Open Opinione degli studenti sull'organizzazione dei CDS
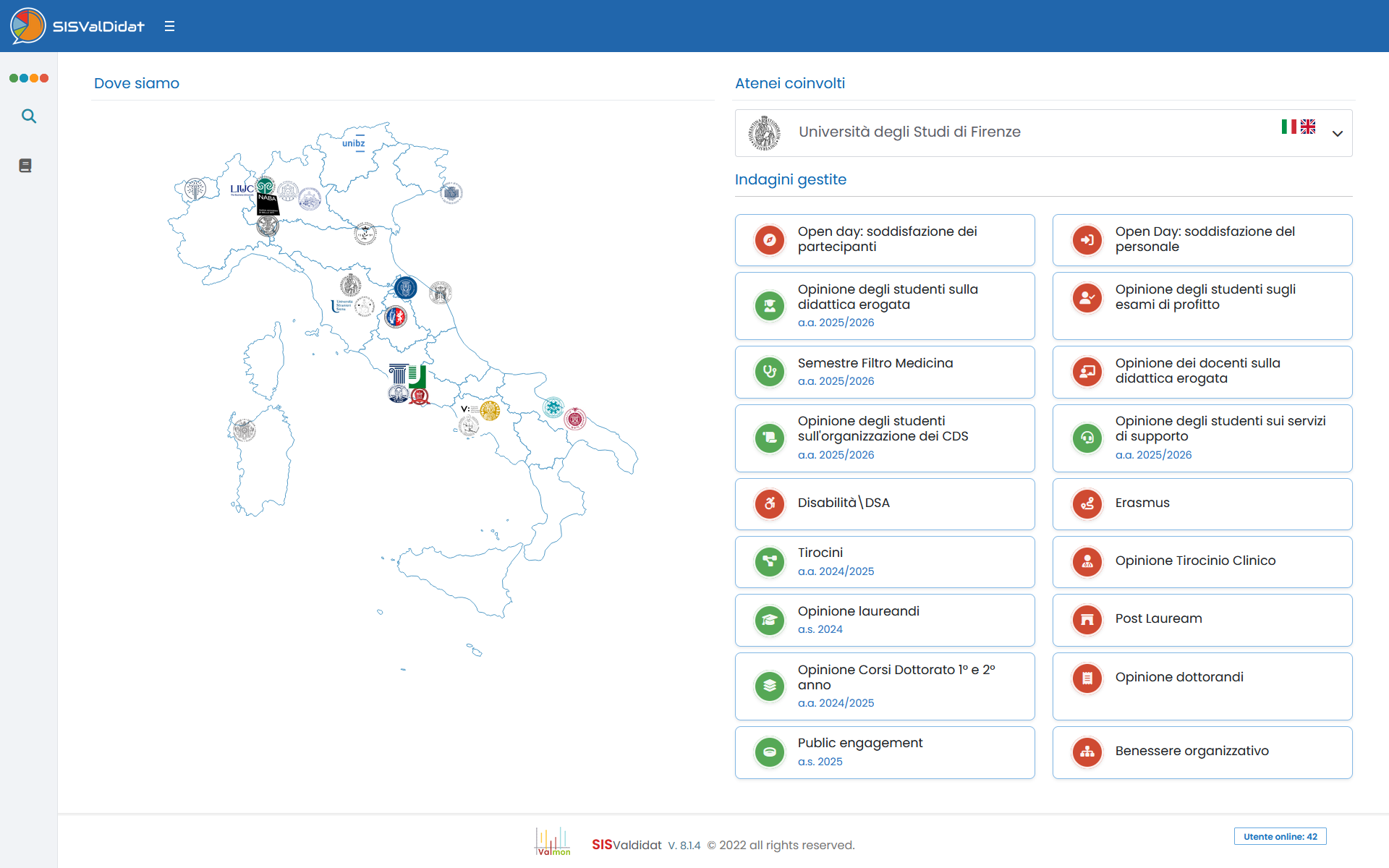 pos(885,438)
